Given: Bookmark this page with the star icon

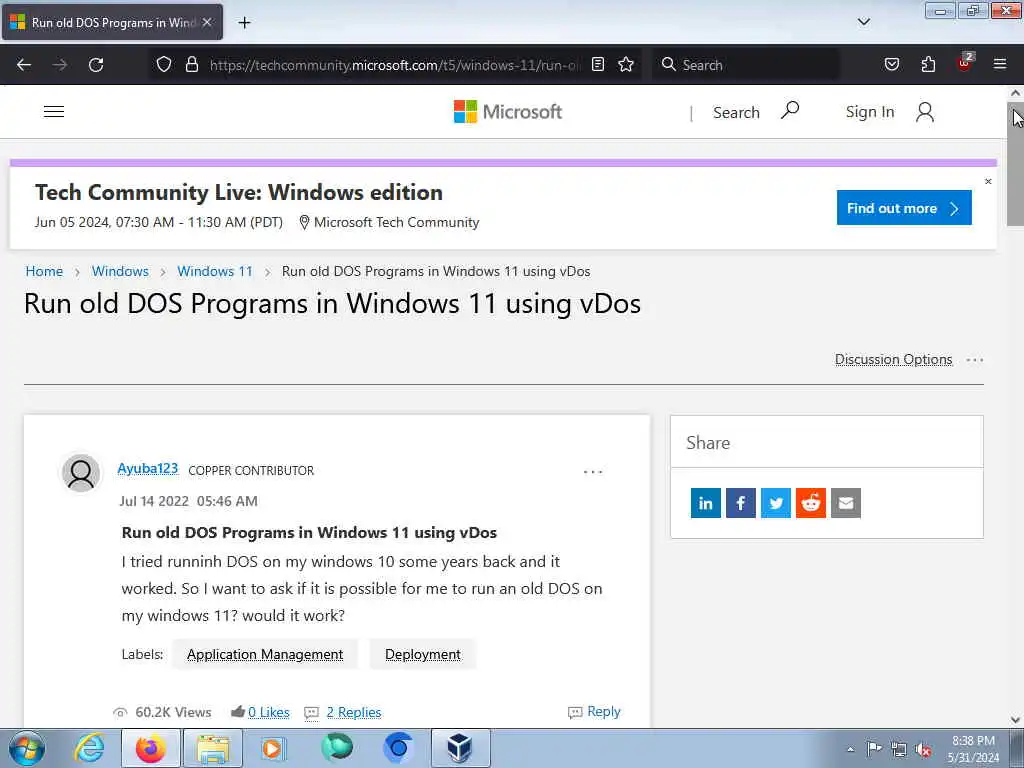Looking at the screenshot, I should point(626,64).
